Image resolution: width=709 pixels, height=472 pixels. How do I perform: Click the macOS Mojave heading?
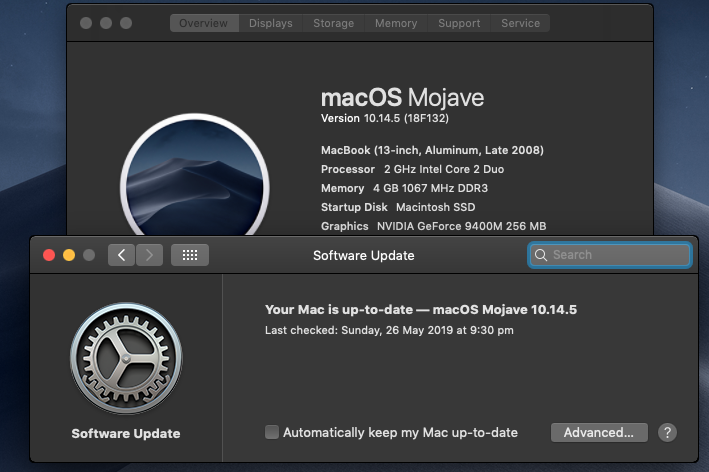pyautogui.click(x=402, y=97)
